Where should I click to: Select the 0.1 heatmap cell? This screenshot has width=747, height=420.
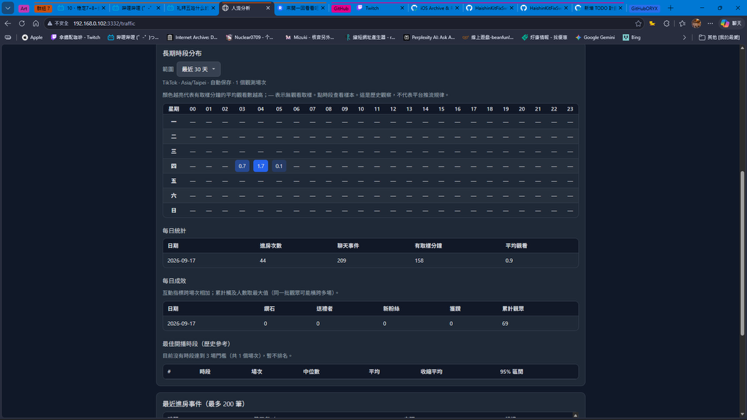279,166
